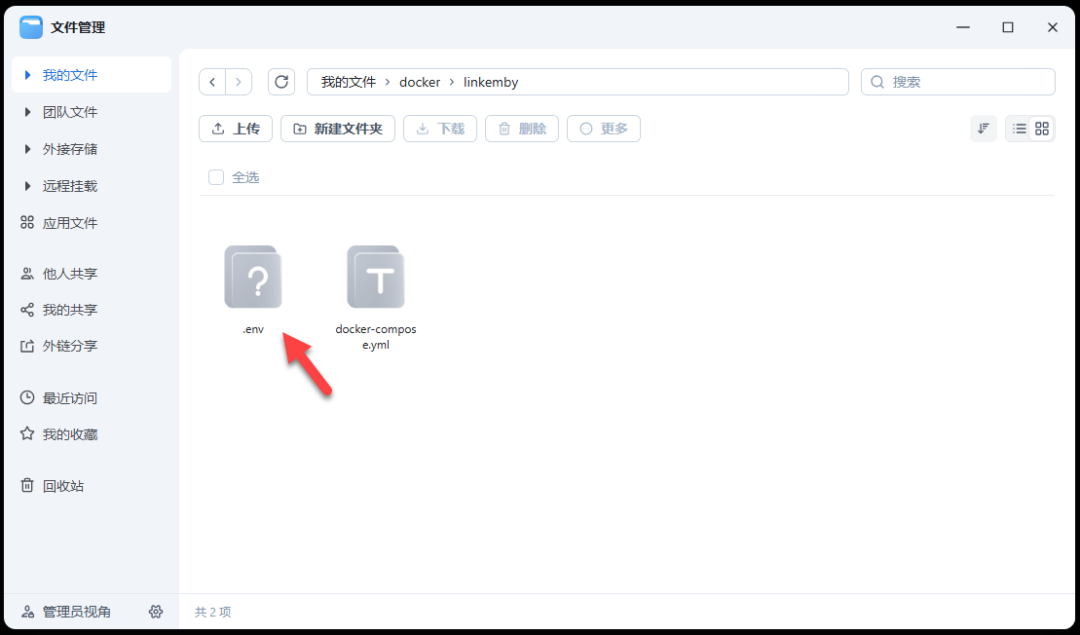The width and height of the screenshot is (1080, 635).
Task: Click the sort order icon
Action: tap(982, 128)
